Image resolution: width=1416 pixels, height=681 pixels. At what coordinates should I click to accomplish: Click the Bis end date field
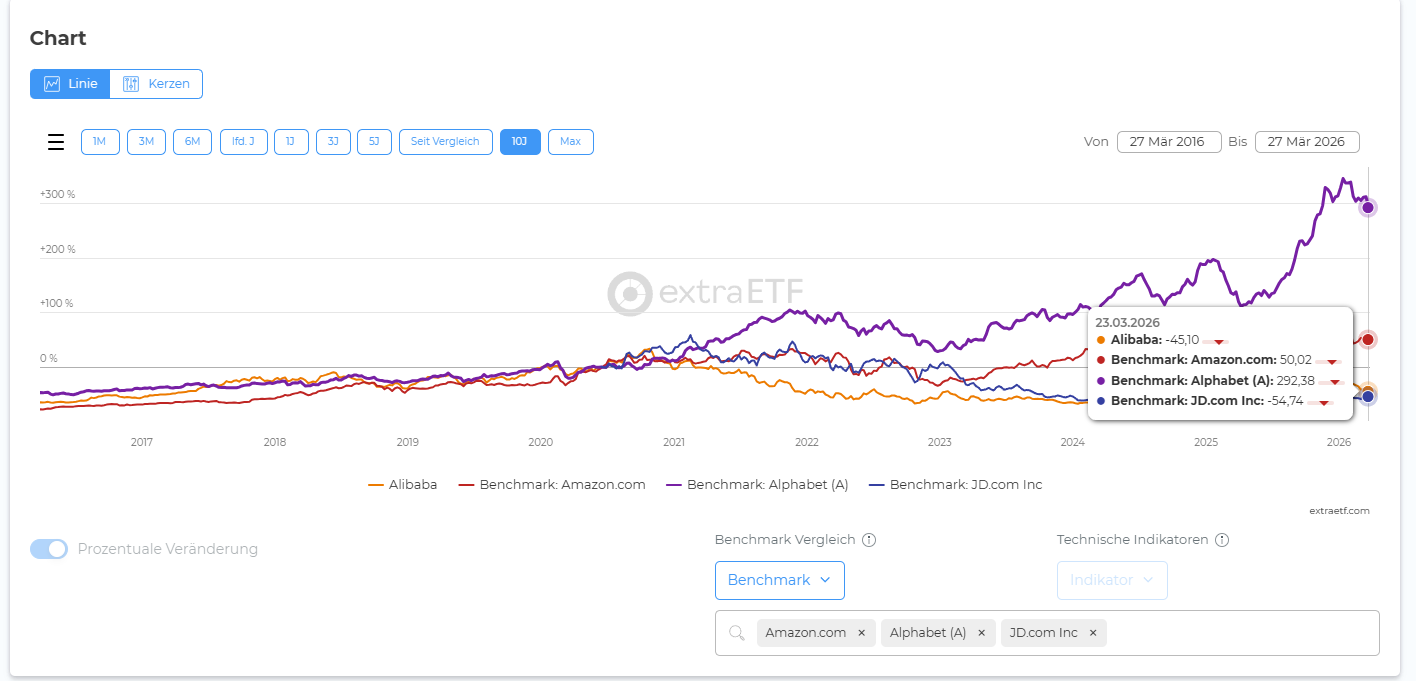pyautogui.click(x=1306, y=142)
